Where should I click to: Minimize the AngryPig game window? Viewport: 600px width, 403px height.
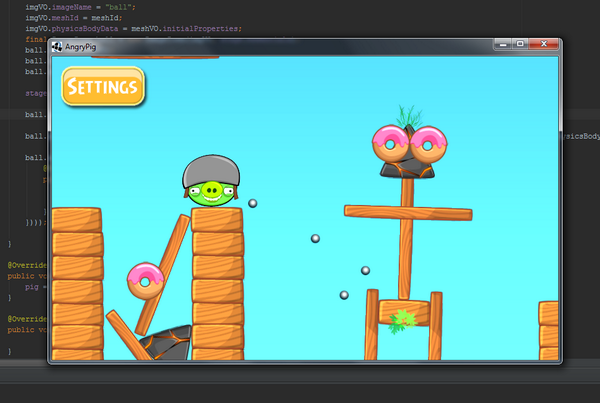(503, 44)
